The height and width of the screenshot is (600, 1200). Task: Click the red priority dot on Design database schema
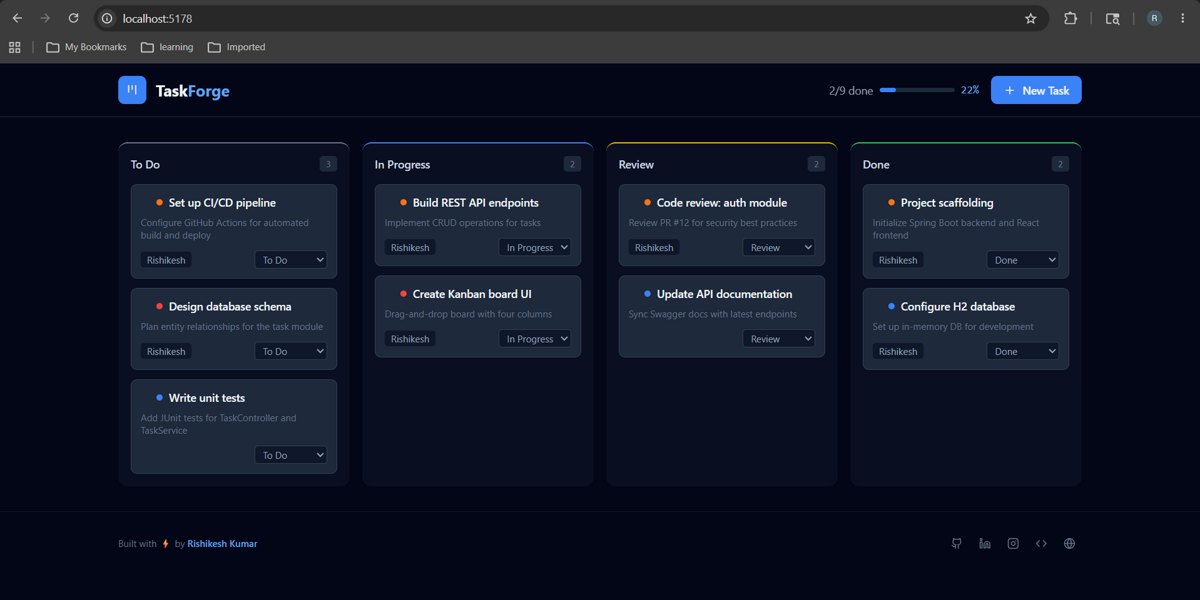[x=159, y=307]
